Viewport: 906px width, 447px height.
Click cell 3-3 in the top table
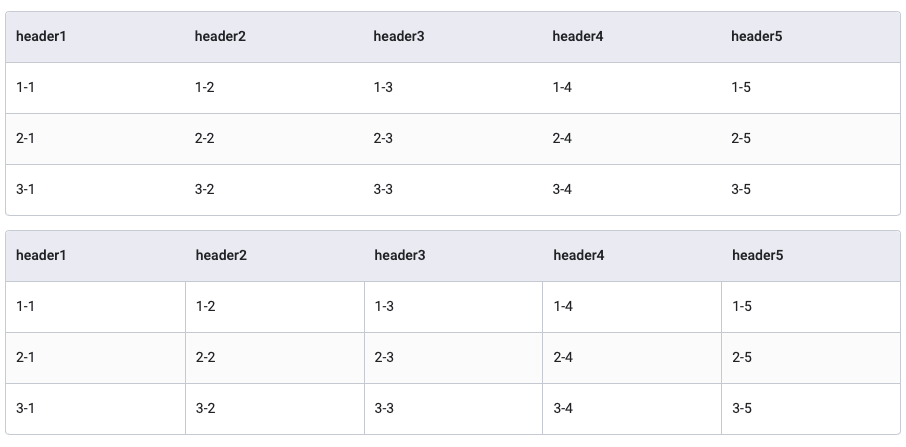coord(383,190)
